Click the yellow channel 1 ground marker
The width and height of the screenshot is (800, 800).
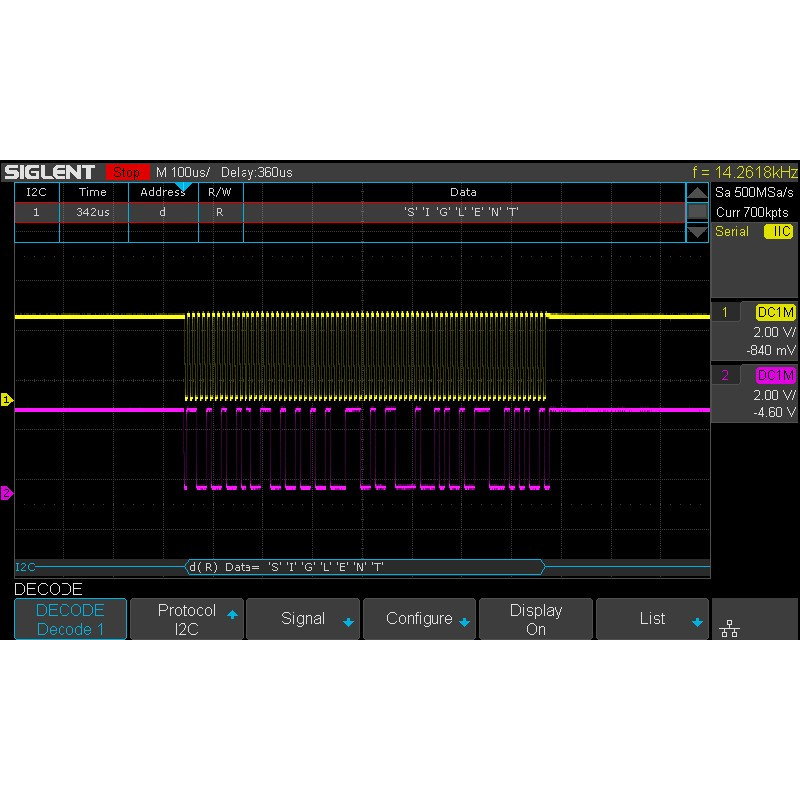[x=7, y=400]
